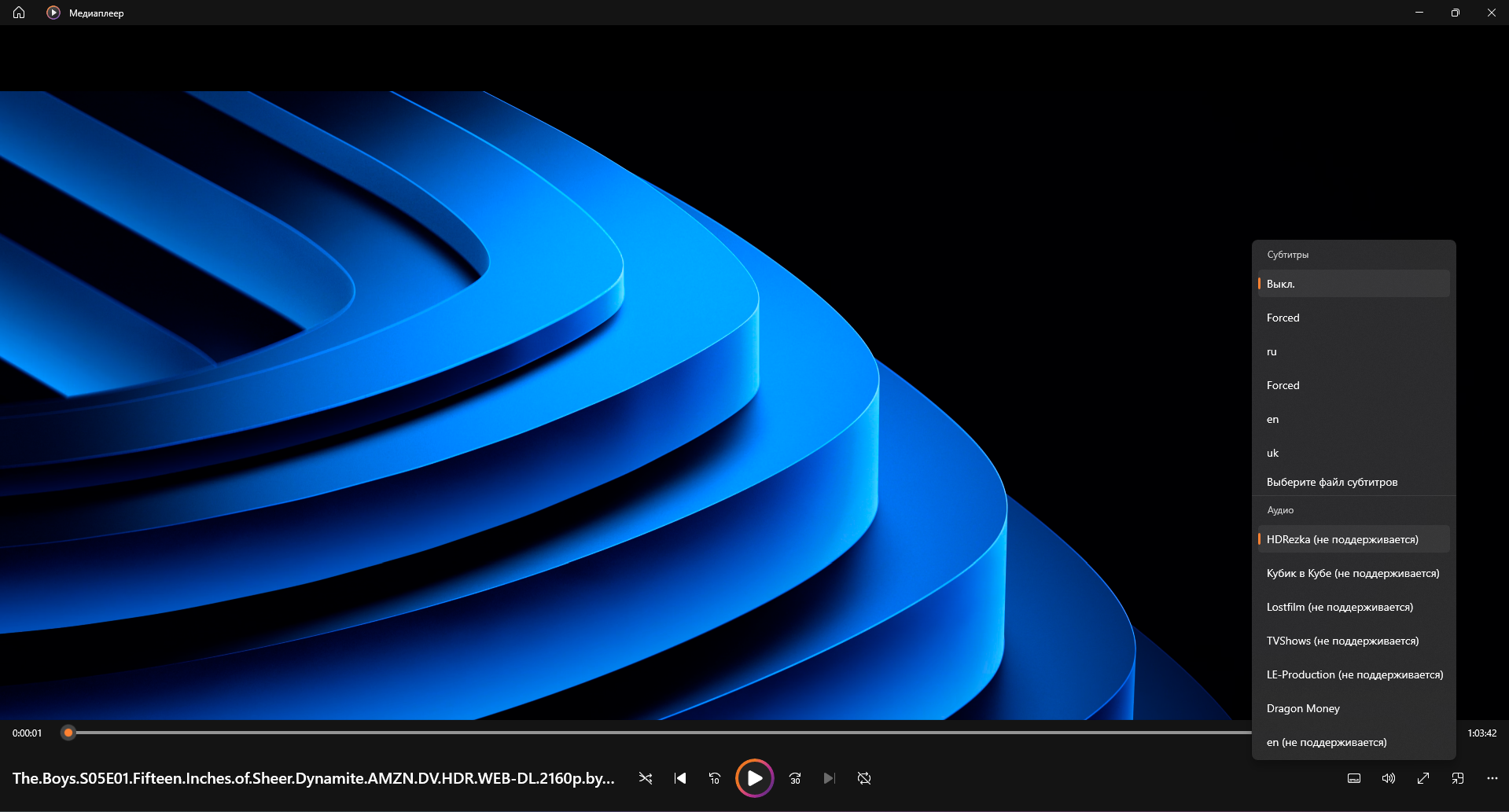Click the next track button
This screenshot has height=812, width=1509.
pyautogui.click(x=830, y=778)
